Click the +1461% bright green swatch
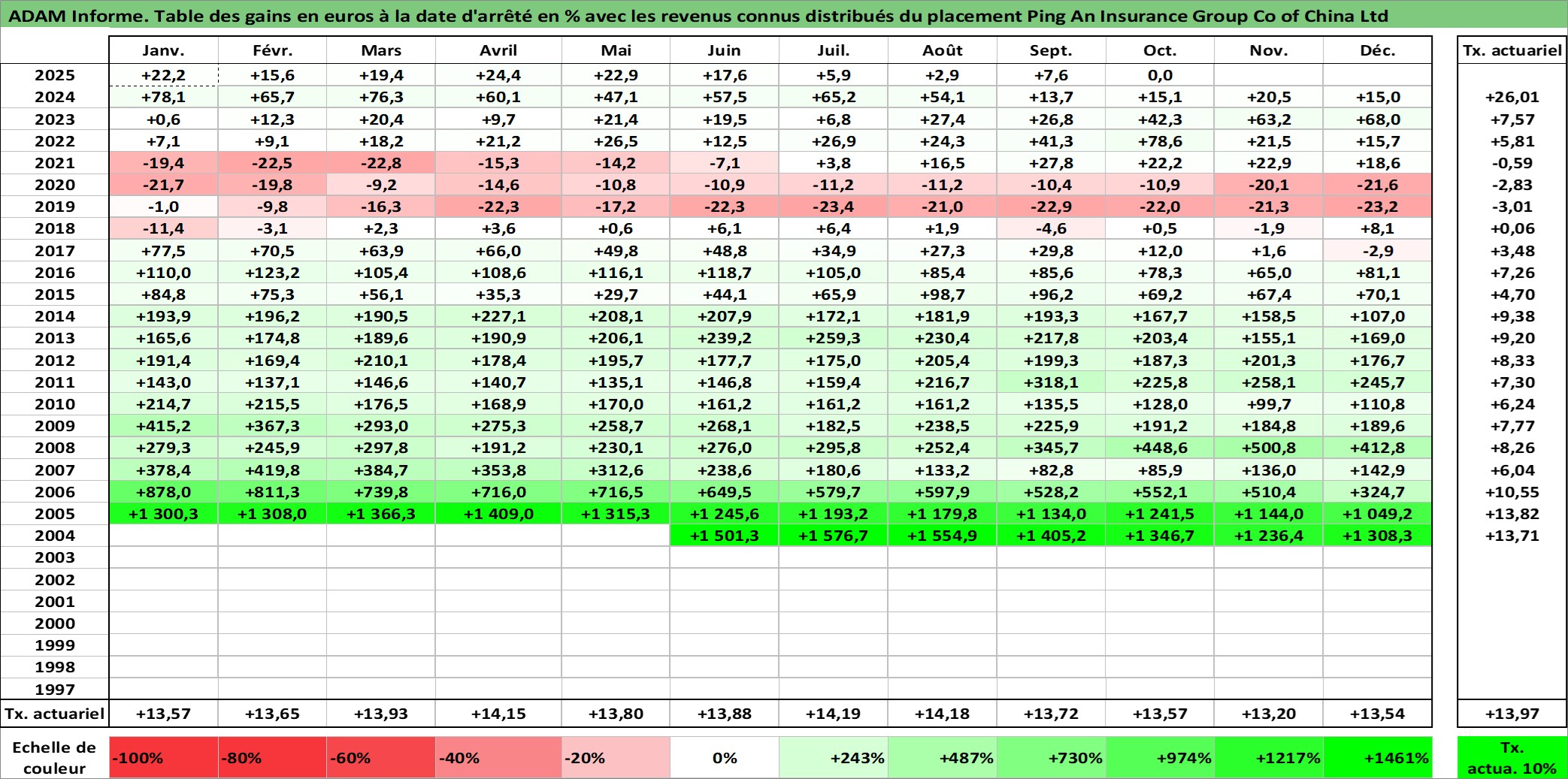The height and width of the screenshot is (779, 1568). tap(1378, 757)
